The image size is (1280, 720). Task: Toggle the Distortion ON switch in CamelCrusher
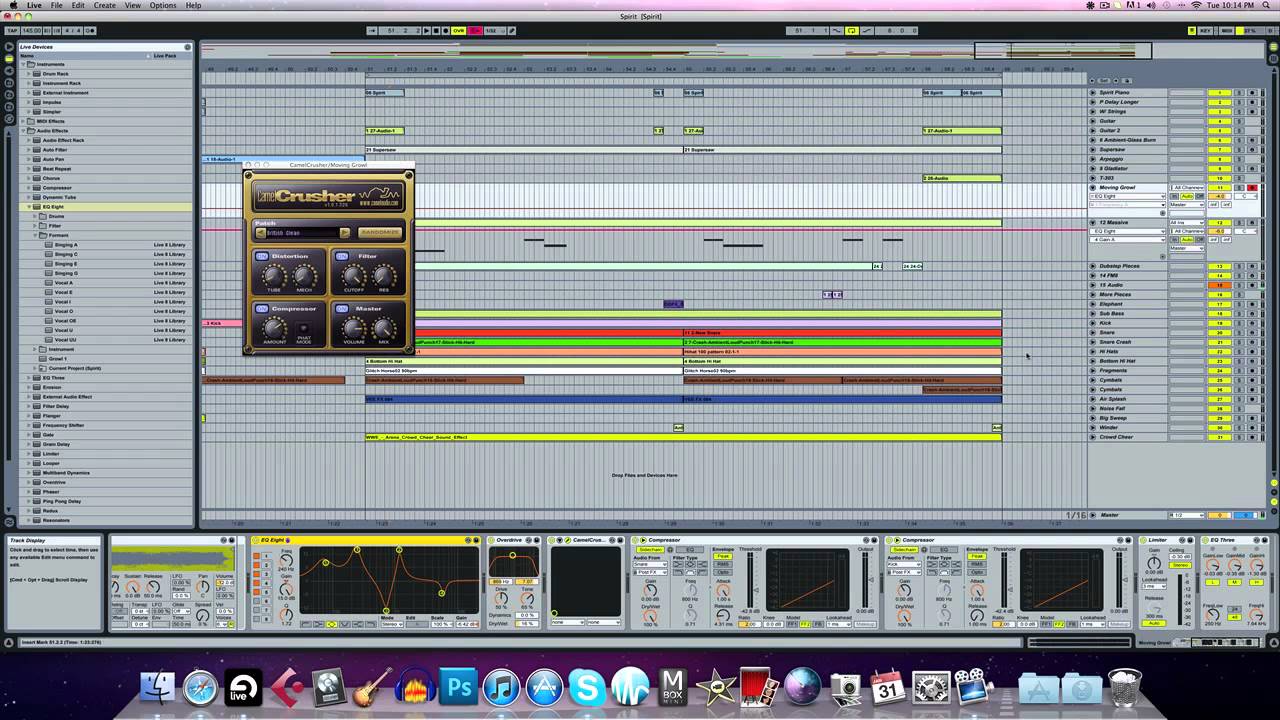(262, 257)
